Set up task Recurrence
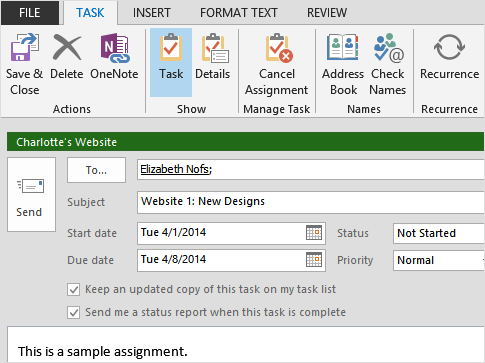The width and height of the screenshot is (485, 363). [x=449, y=56]
